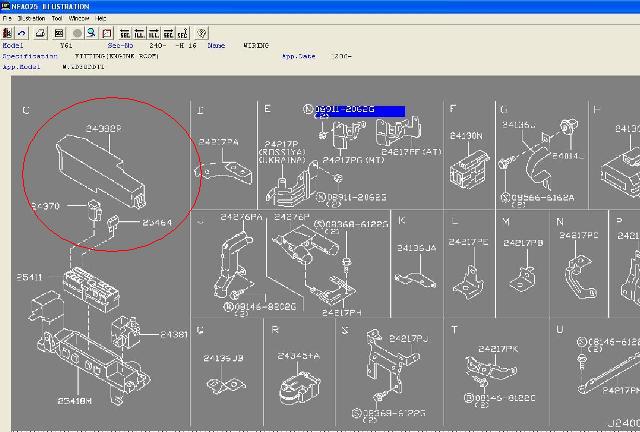Click part number 24130N in section F
Screen dimensions: 640x432
(465, 135)
